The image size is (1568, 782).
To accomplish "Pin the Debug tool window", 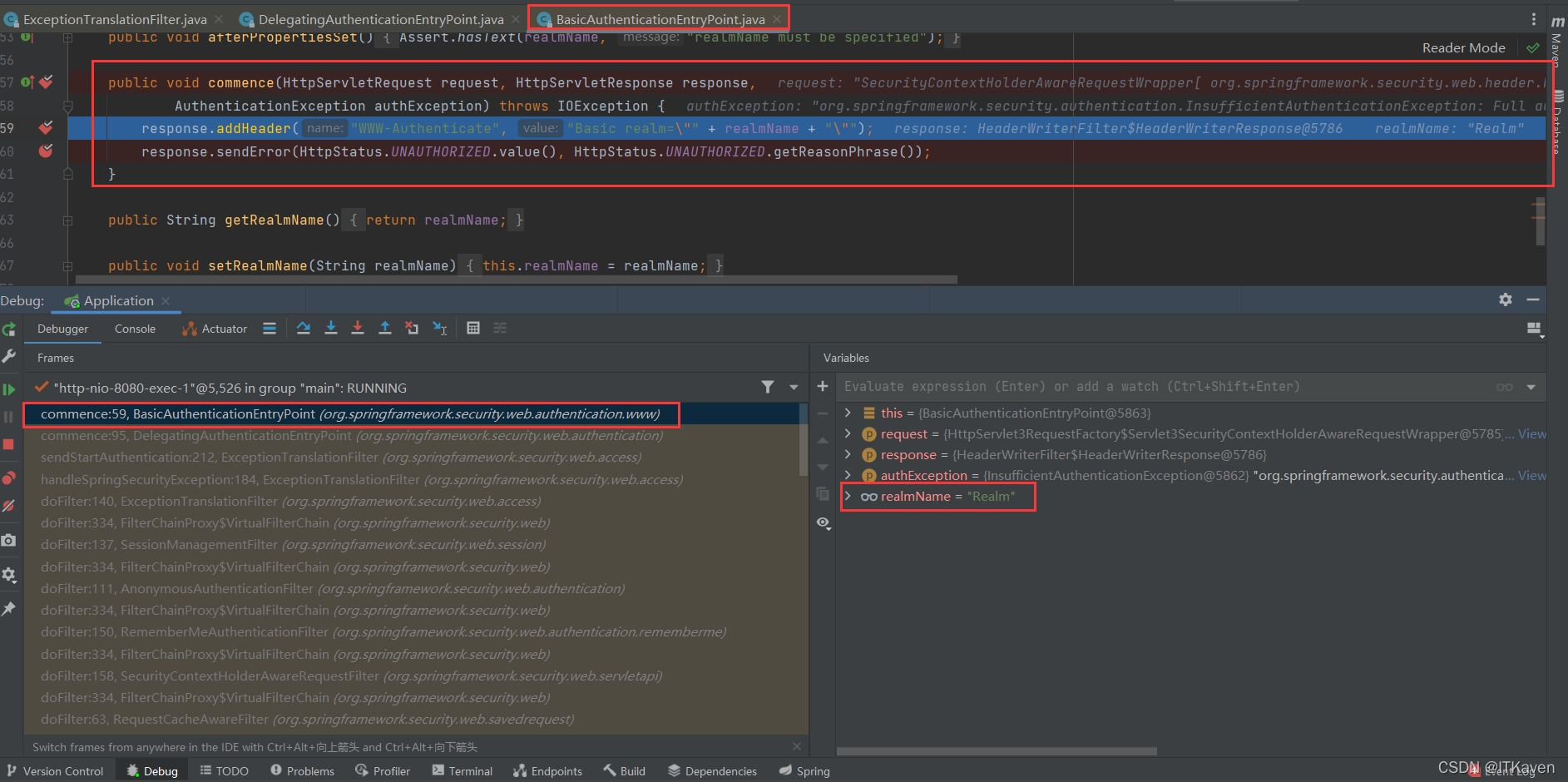I will point(9,609).
